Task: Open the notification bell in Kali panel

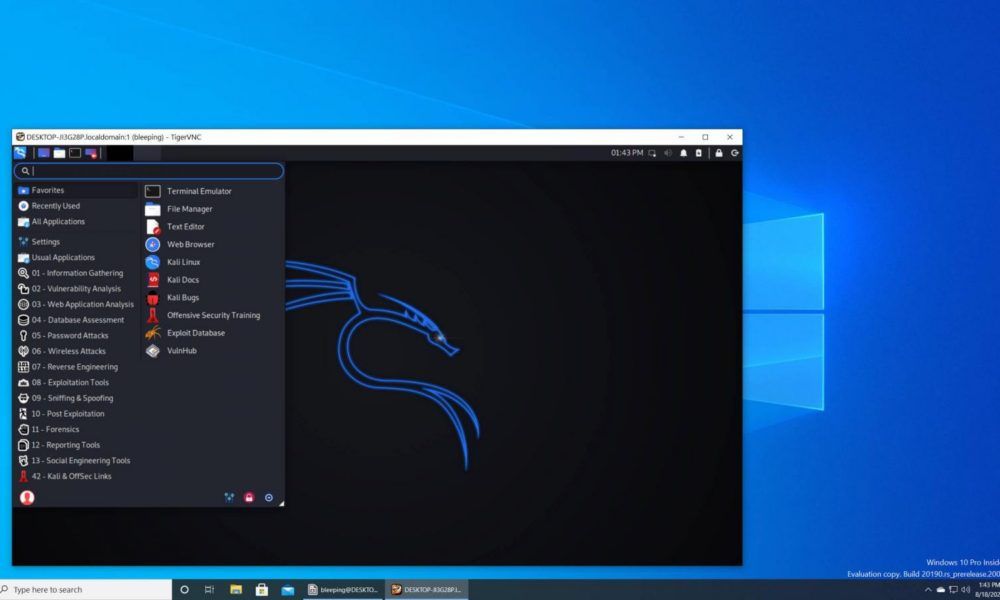Action: 684,153
